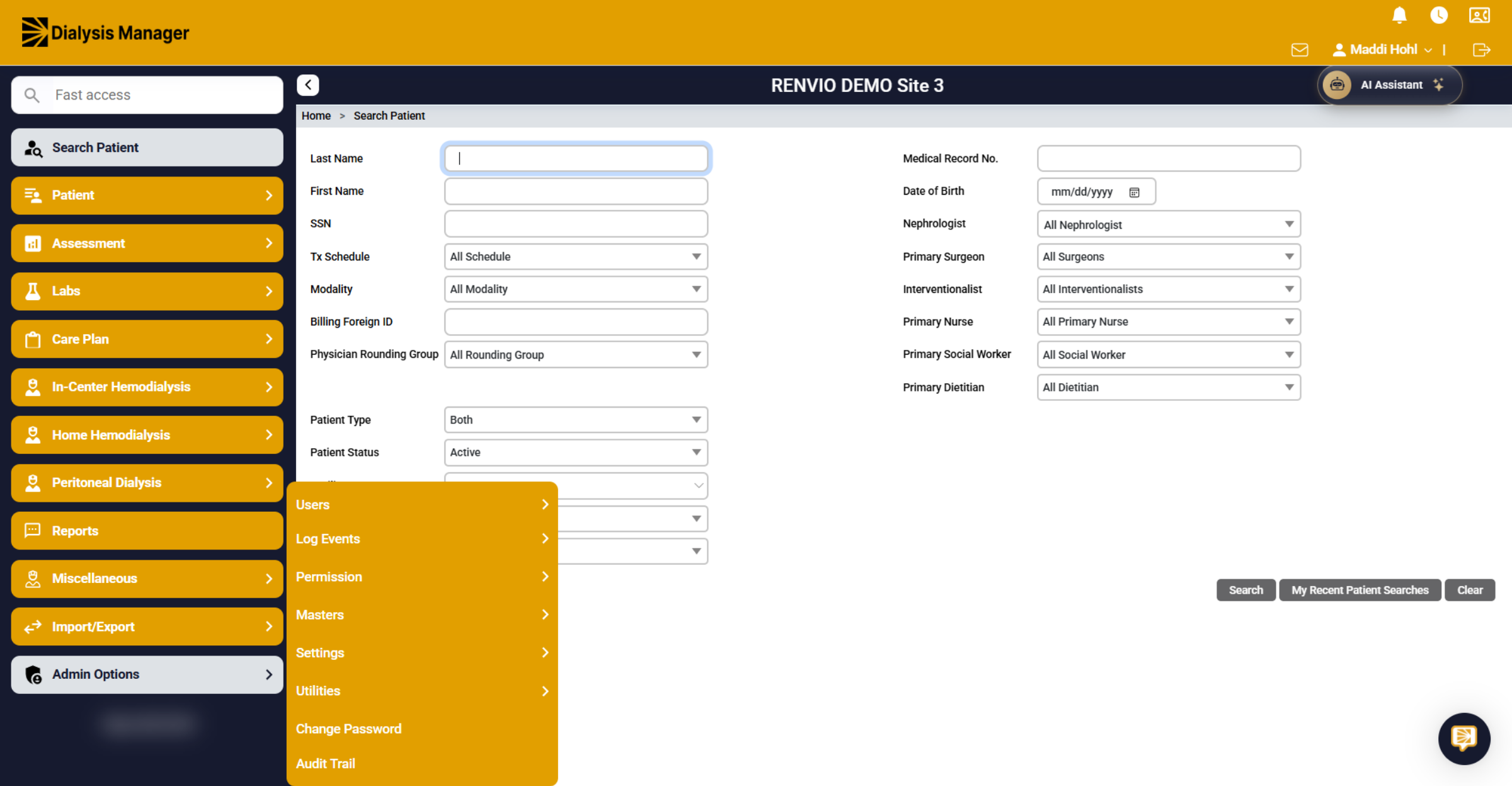
Task: Open the Utilities submenu
Action: (x=422, y=691)
